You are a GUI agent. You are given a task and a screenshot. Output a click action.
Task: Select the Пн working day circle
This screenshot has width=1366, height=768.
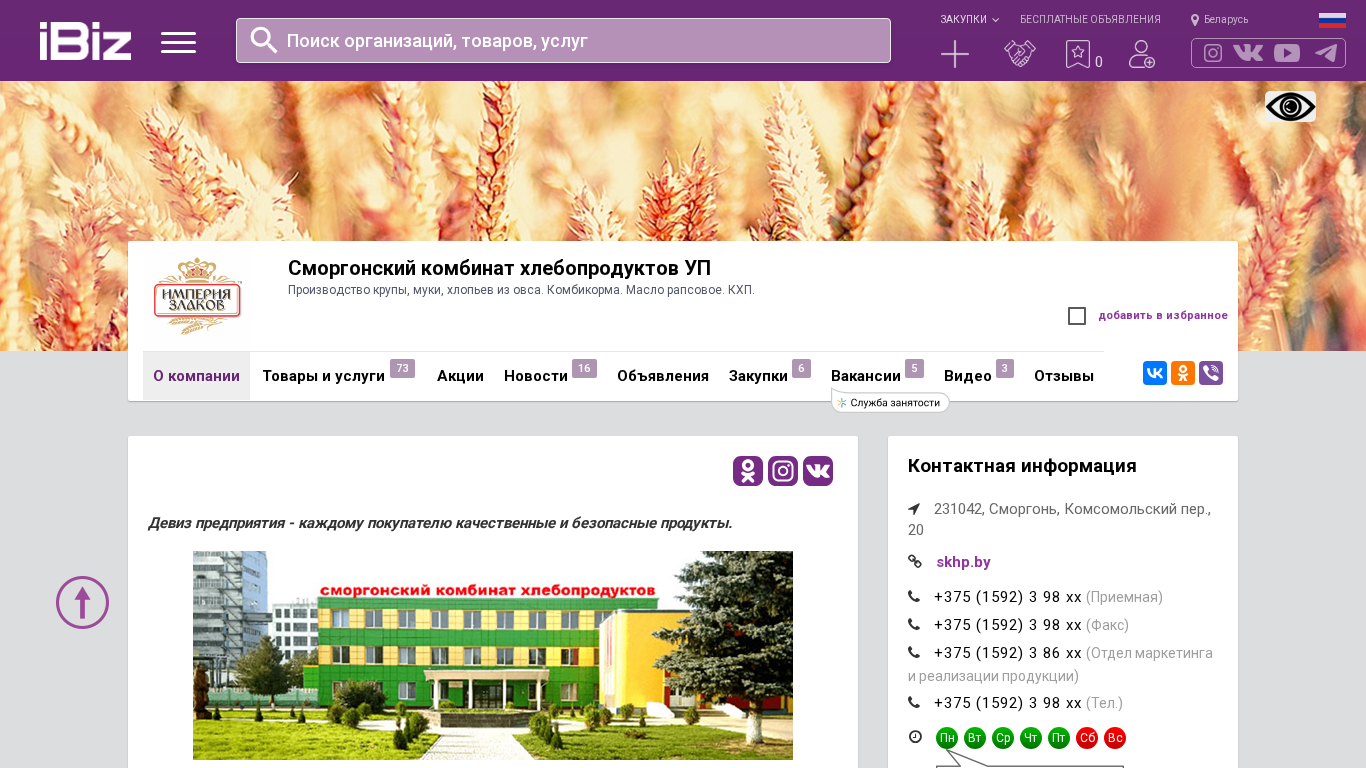[x=947, y=738]
